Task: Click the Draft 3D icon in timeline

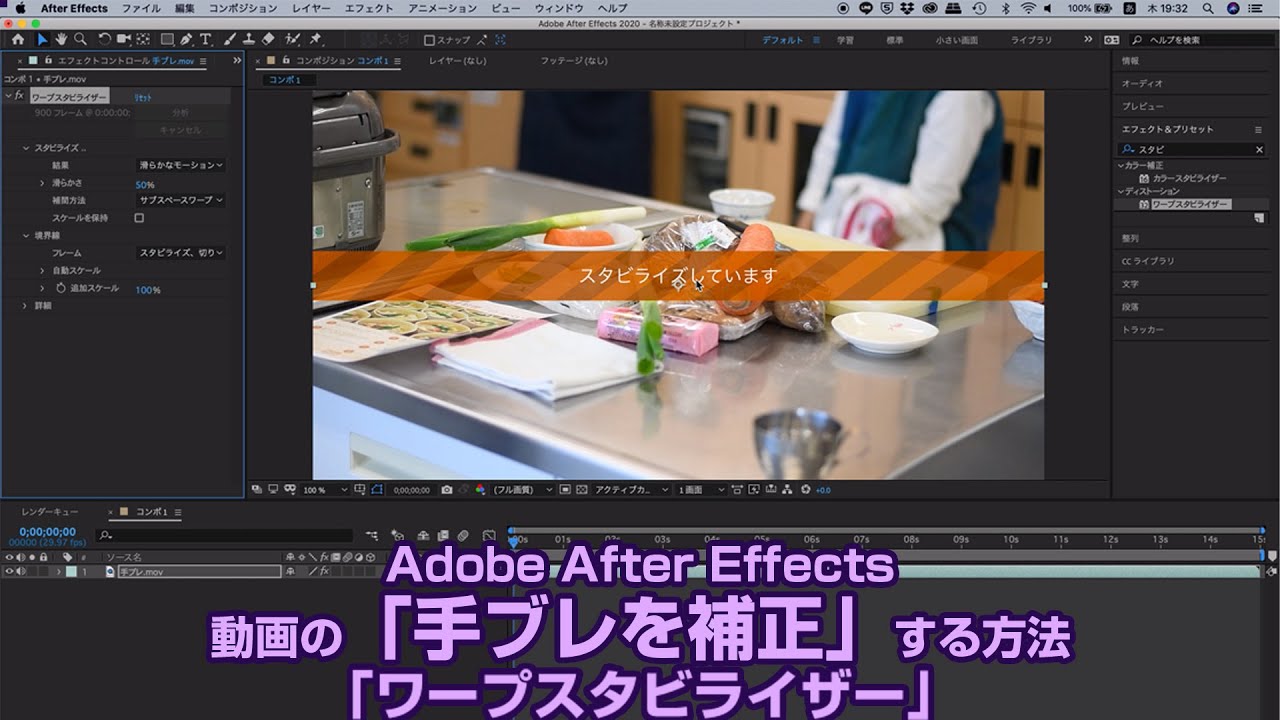Action: (x=397, y=536)
